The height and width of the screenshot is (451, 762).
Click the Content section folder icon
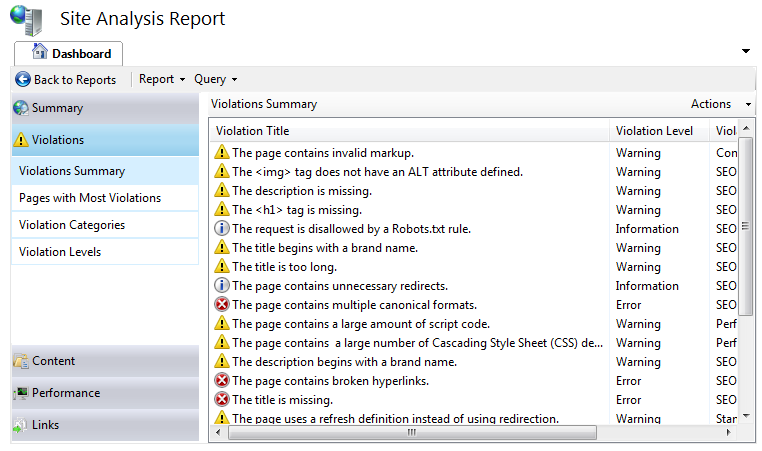point(21,361)
